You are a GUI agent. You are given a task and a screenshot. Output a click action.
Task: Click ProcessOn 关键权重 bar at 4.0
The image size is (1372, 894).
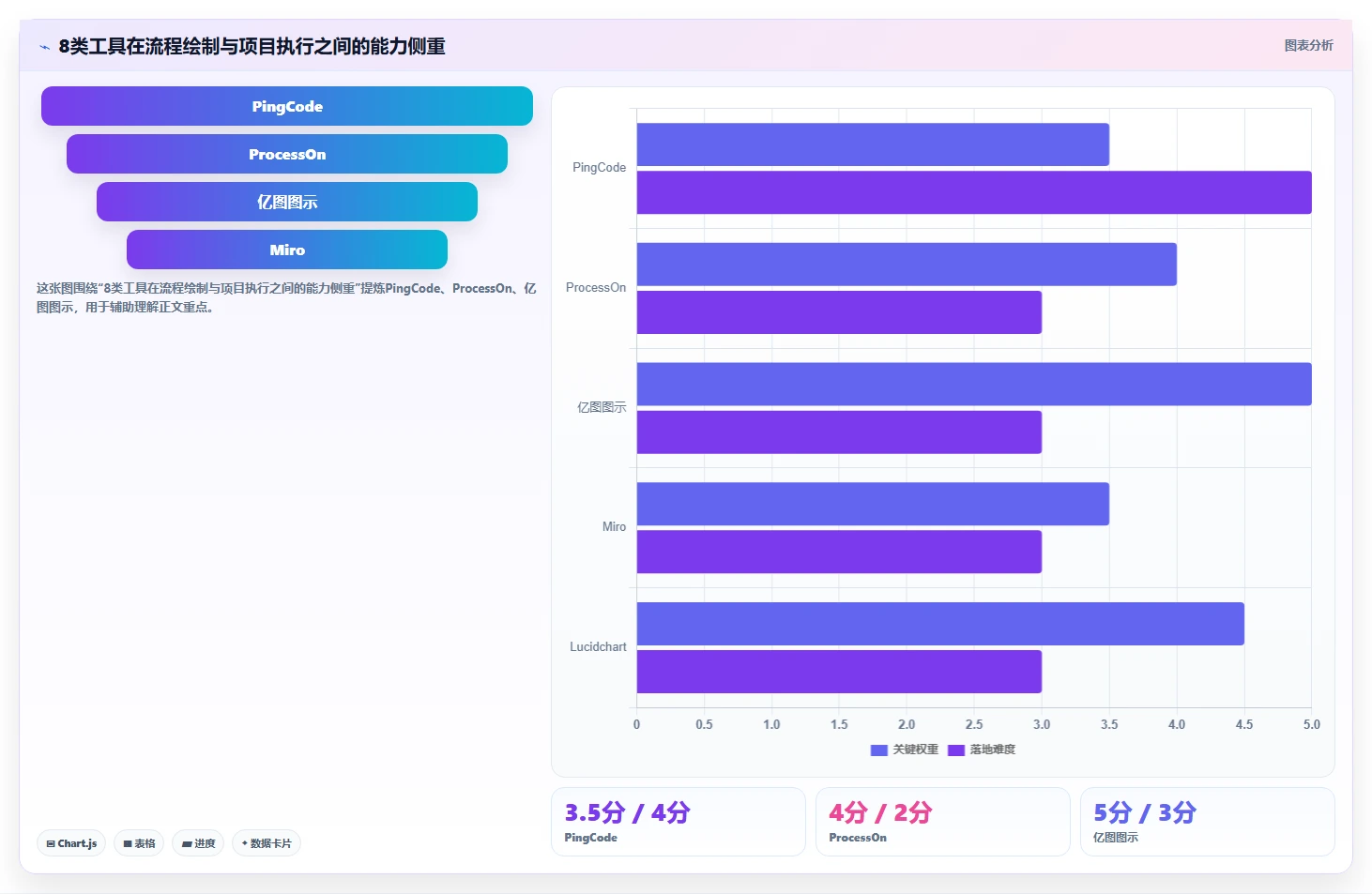[907, 265]
